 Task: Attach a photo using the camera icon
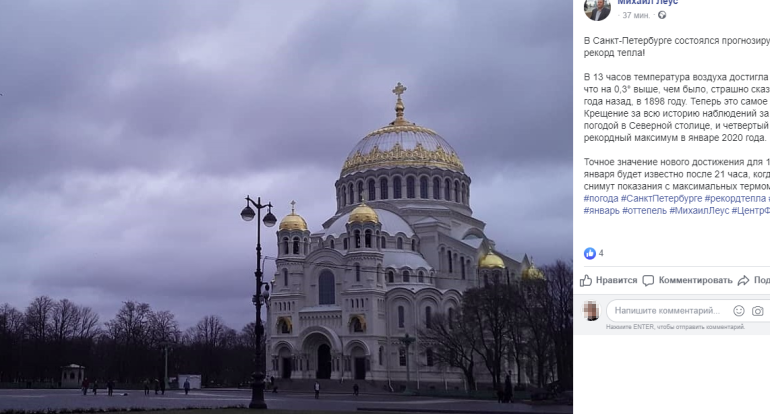758,311
